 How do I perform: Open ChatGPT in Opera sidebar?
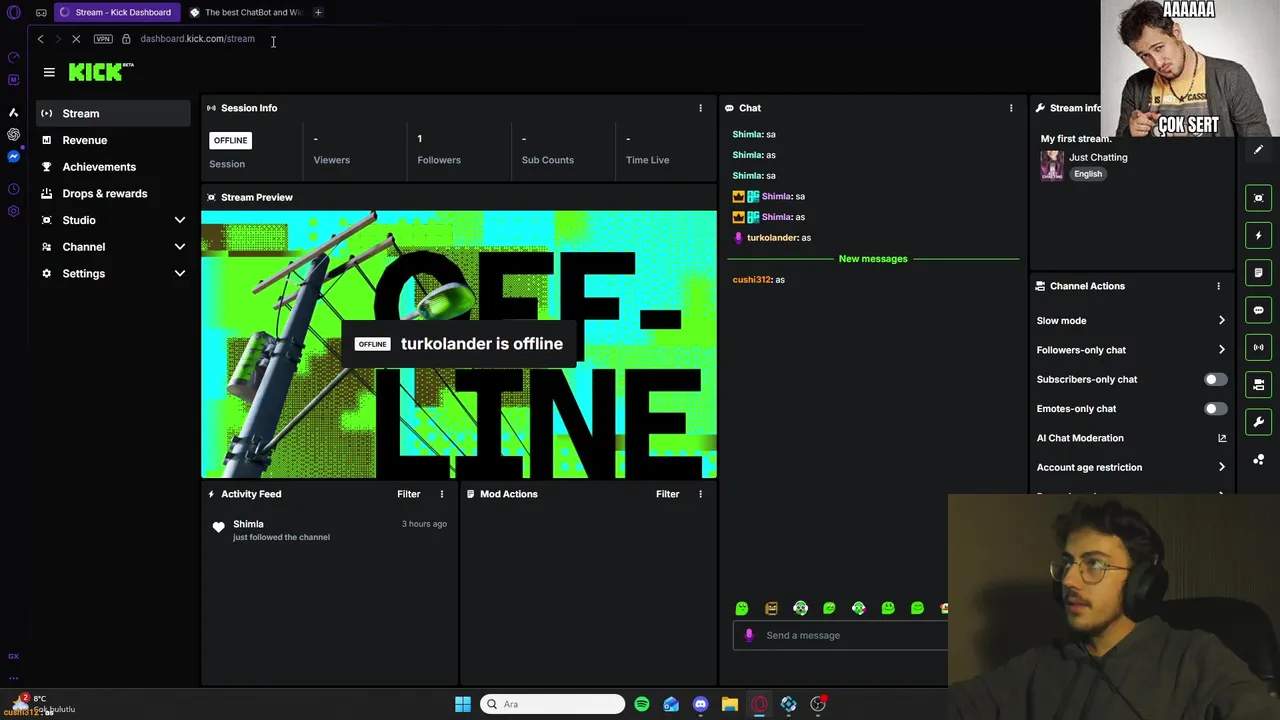(x=14, y=134)
